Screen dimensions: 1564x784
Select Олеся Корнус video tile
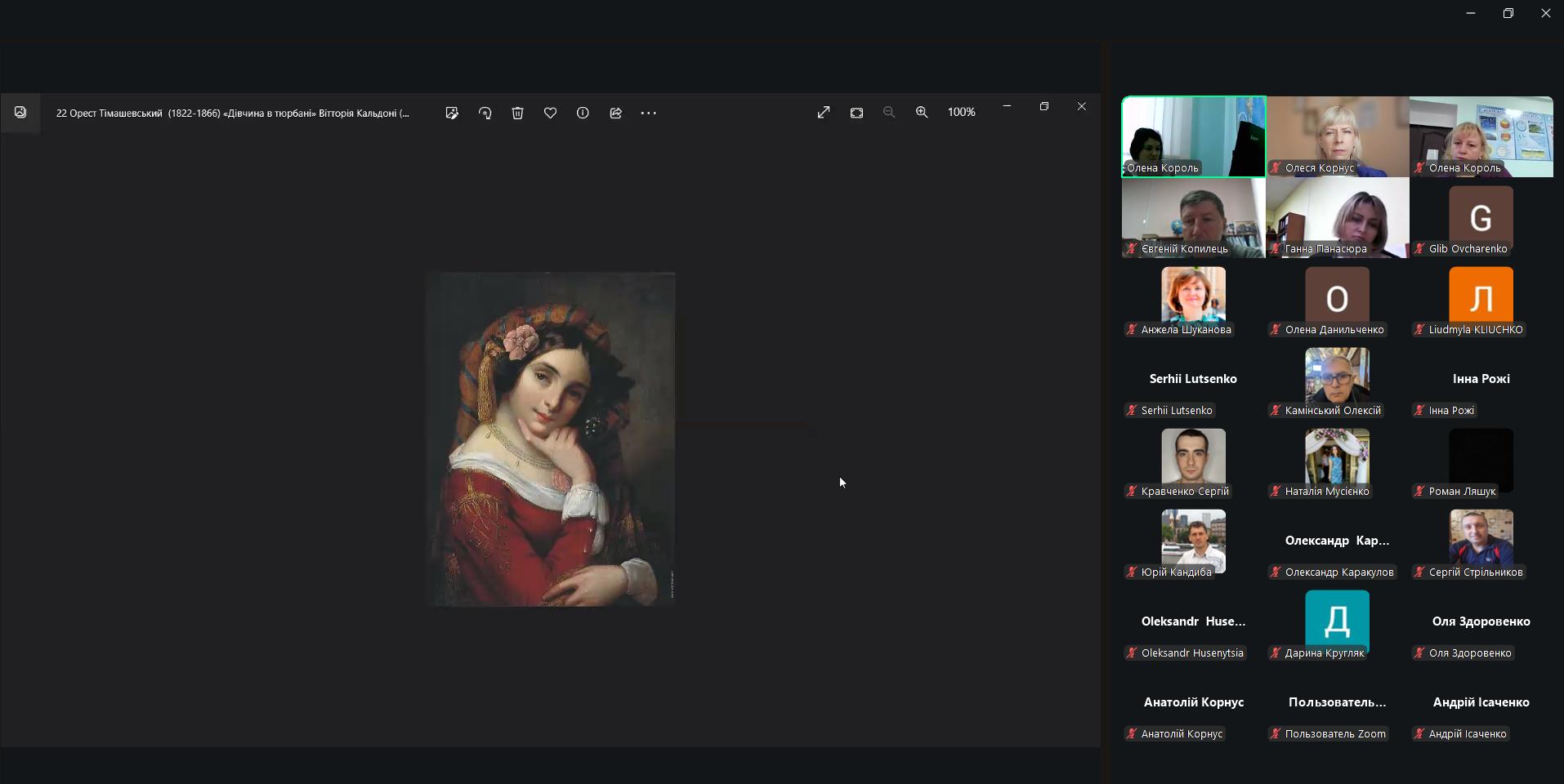tap(1337, 136)
